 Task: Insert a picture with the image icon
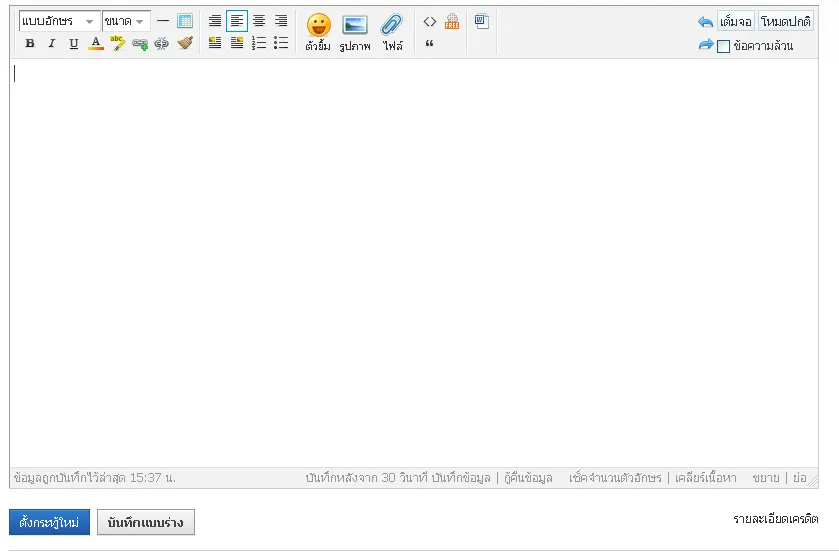tap(355, 33)
